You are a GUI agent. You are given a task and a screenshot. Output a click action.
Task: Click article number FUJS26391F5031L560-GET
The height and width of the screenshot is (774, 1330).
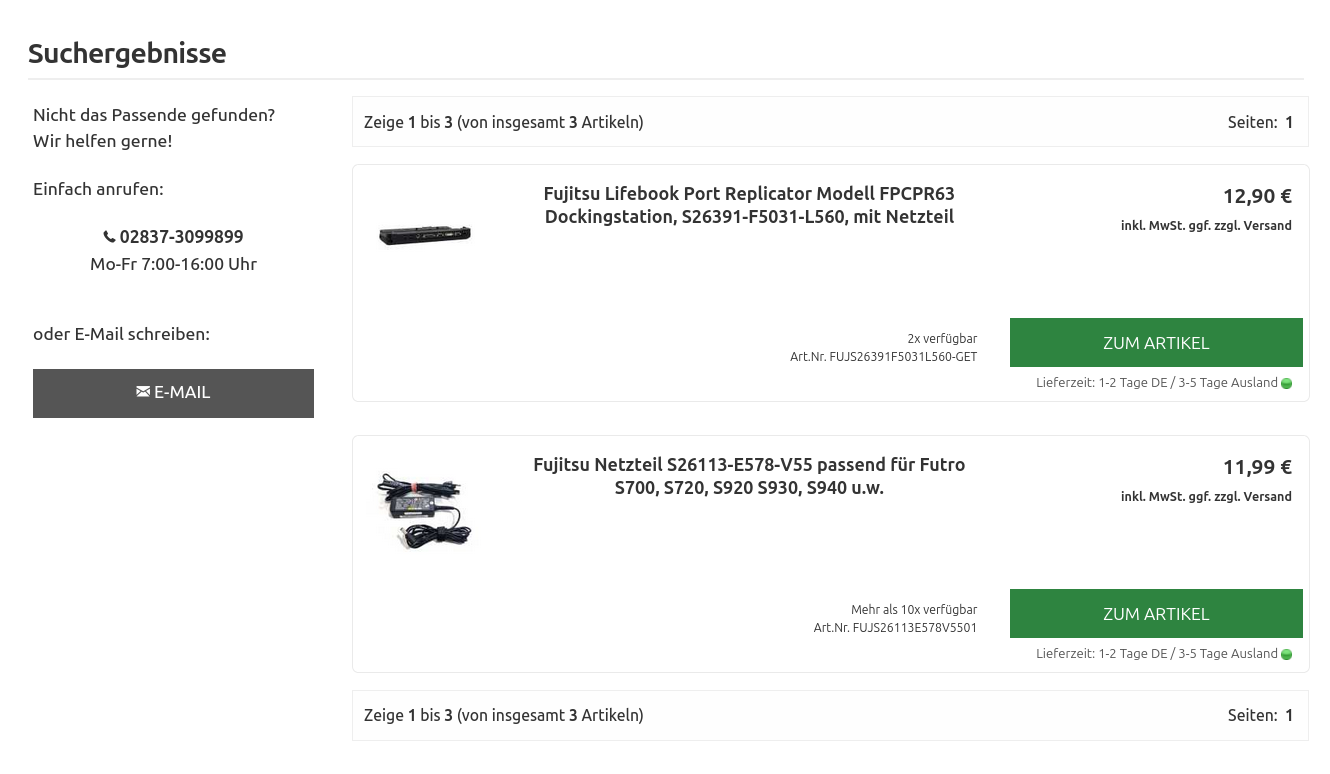[x=883, y=357]
